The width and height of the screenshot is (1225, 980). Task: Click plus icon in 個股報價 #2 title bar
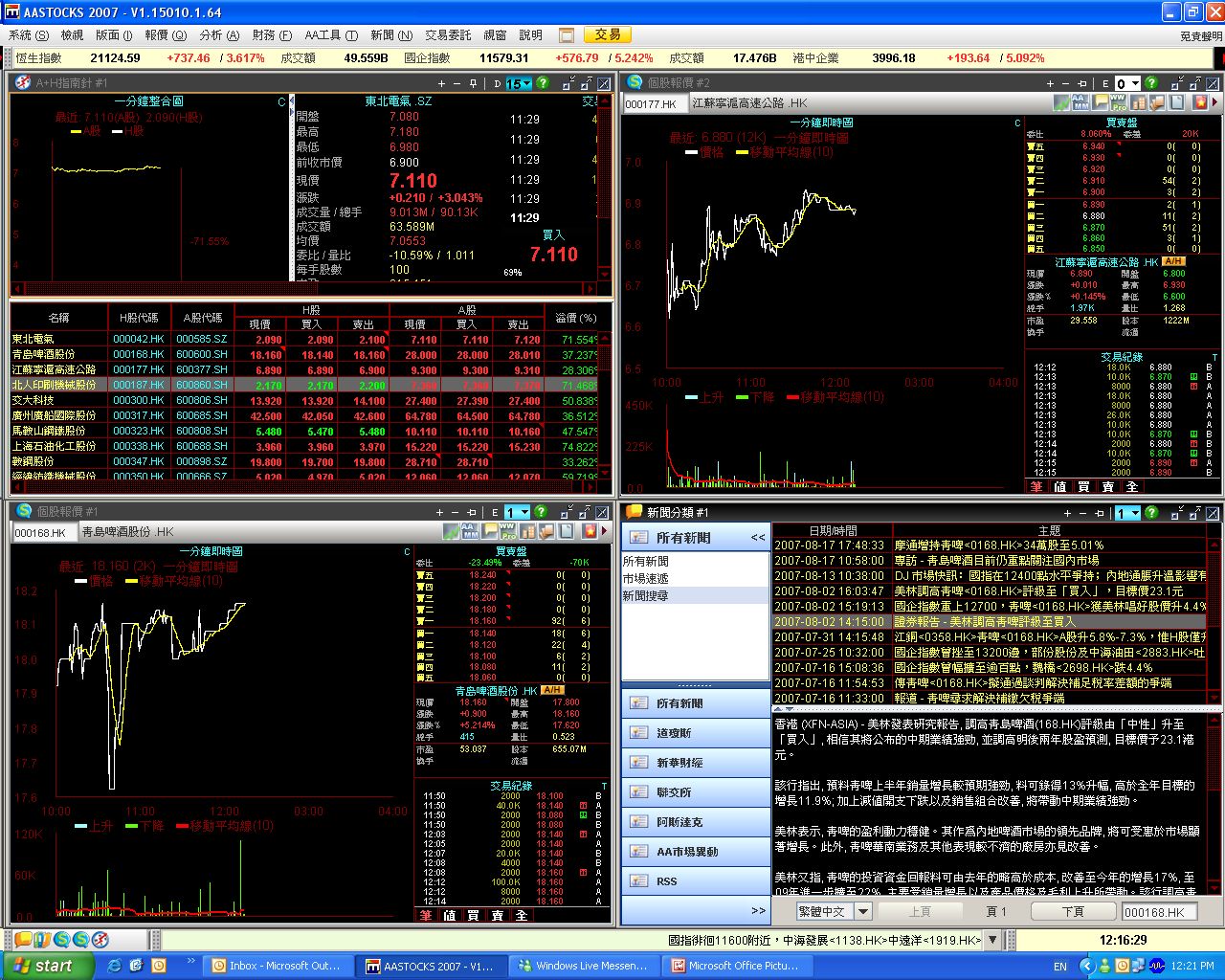click(1050, 83)
